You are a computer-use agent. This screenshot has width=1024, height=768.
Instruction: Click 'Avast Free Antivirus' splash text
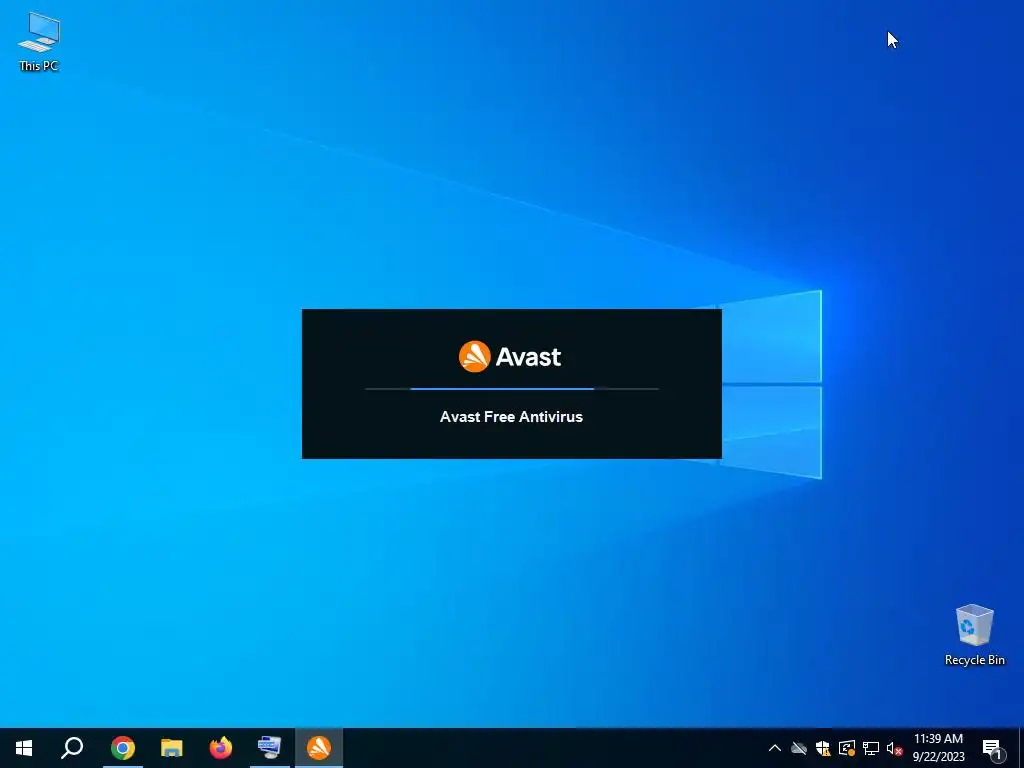click(511, 417)
